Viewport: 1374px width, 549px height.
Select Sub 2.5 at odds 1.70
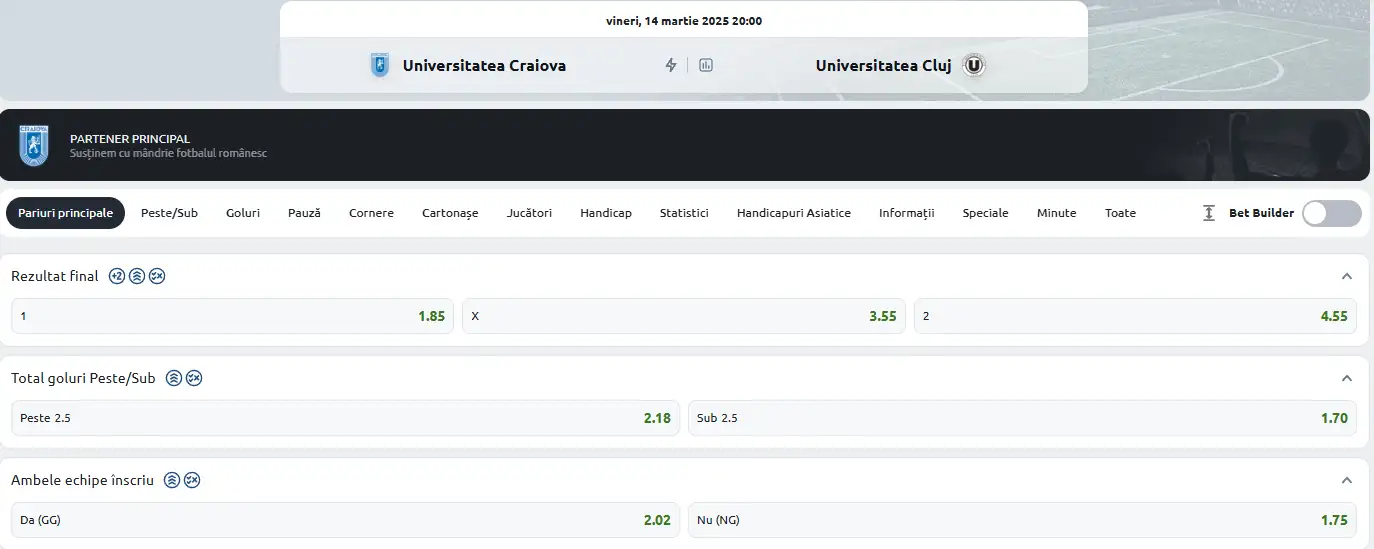[1022, 418]
